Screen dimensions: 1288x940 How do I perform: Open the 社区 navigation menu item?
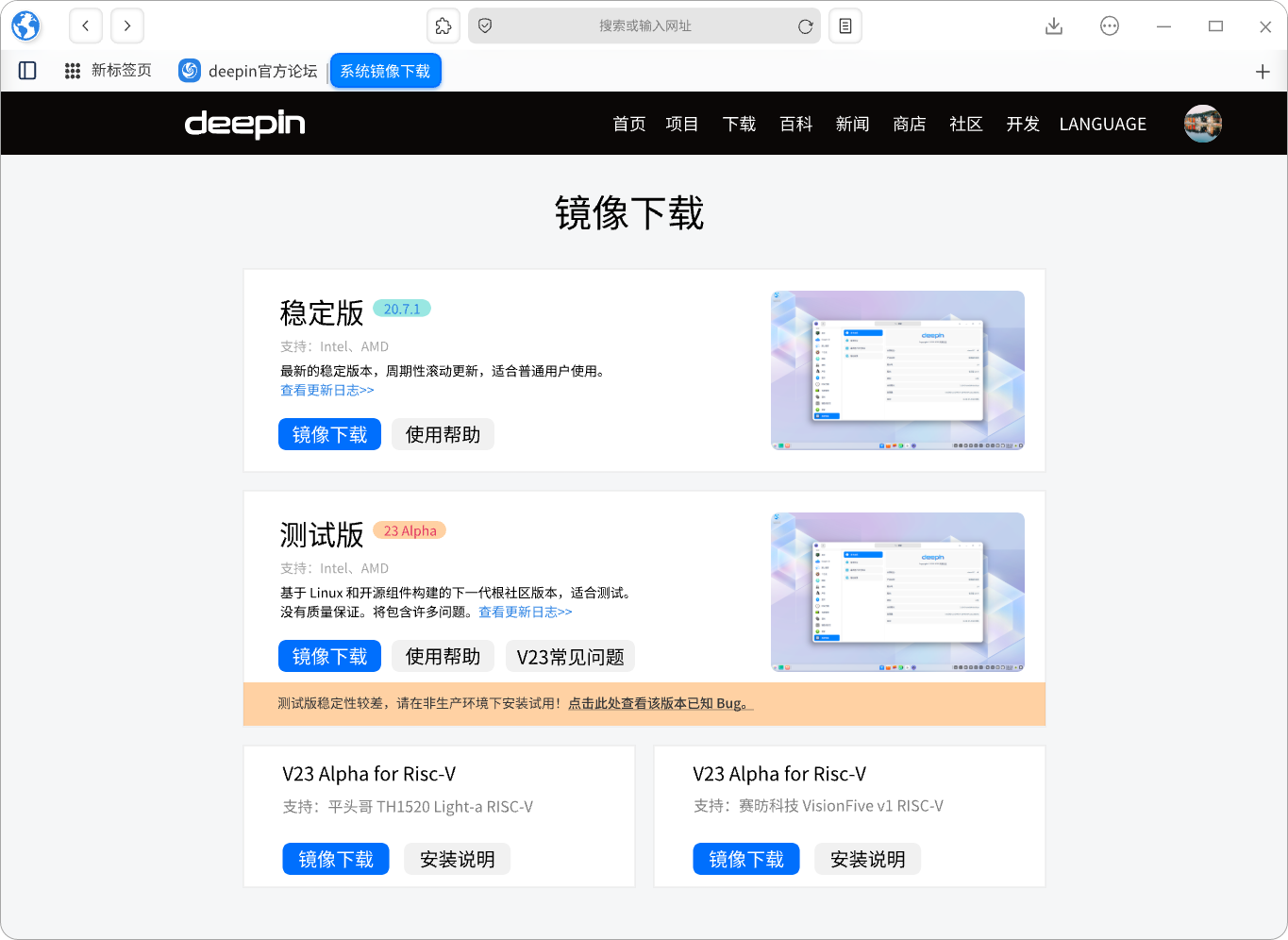pos(966,124)
